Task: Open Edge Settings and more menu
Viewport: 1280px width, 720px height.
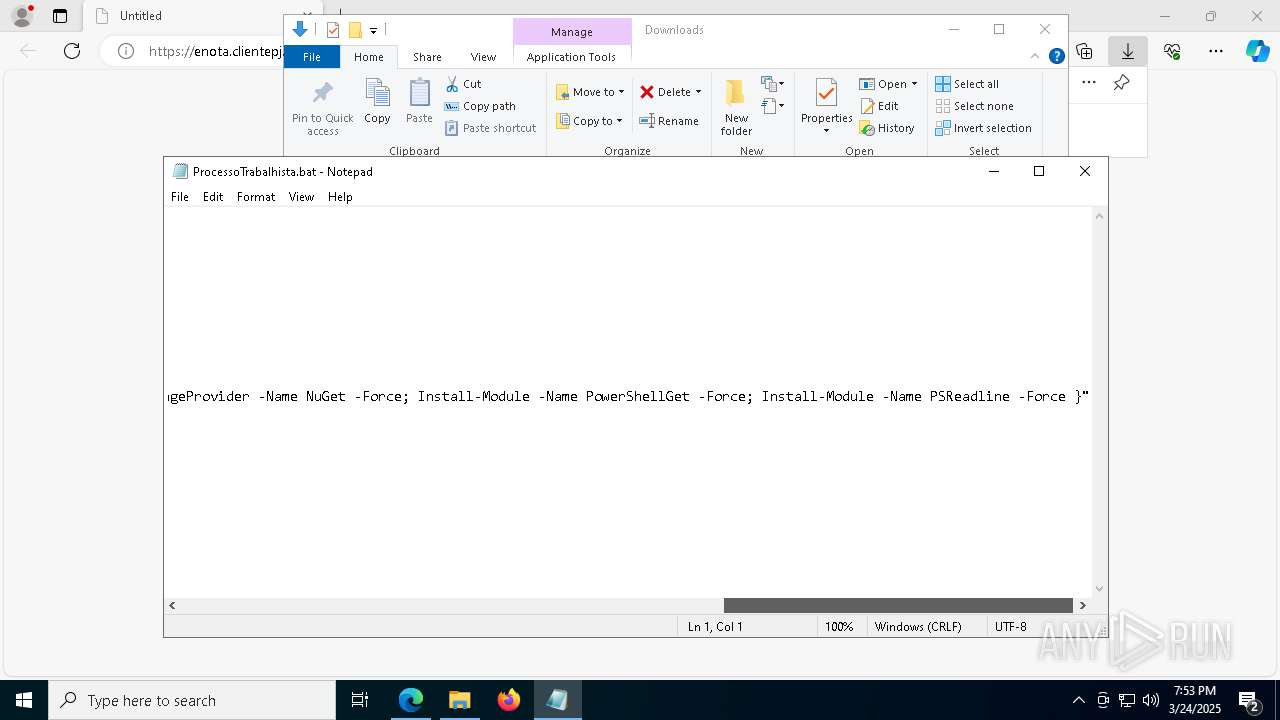Action: (x=1216, y=51)
